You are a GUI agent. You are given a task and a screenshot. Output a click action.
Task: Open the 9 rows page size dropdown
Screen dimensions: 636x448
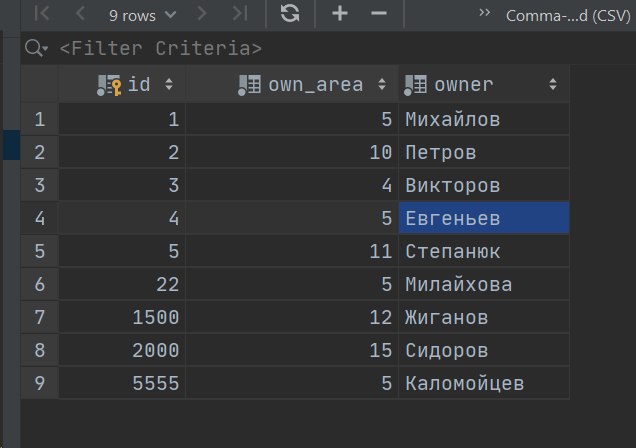point(142,15)
